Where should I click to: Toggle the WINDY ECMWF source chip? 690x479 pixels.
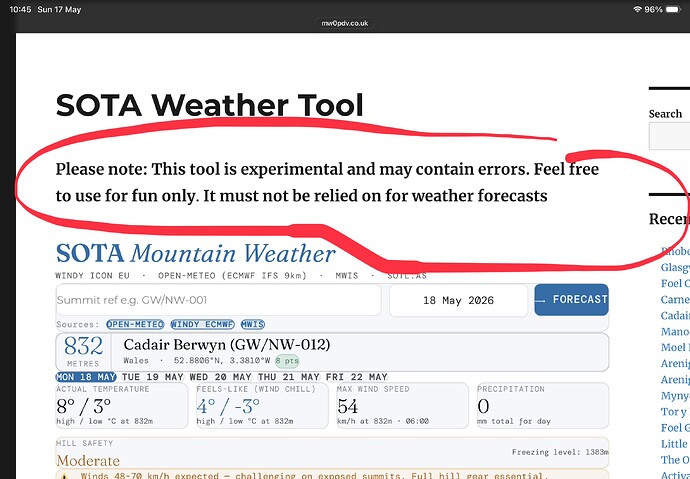pyautogui.click(x=202, y=325)
